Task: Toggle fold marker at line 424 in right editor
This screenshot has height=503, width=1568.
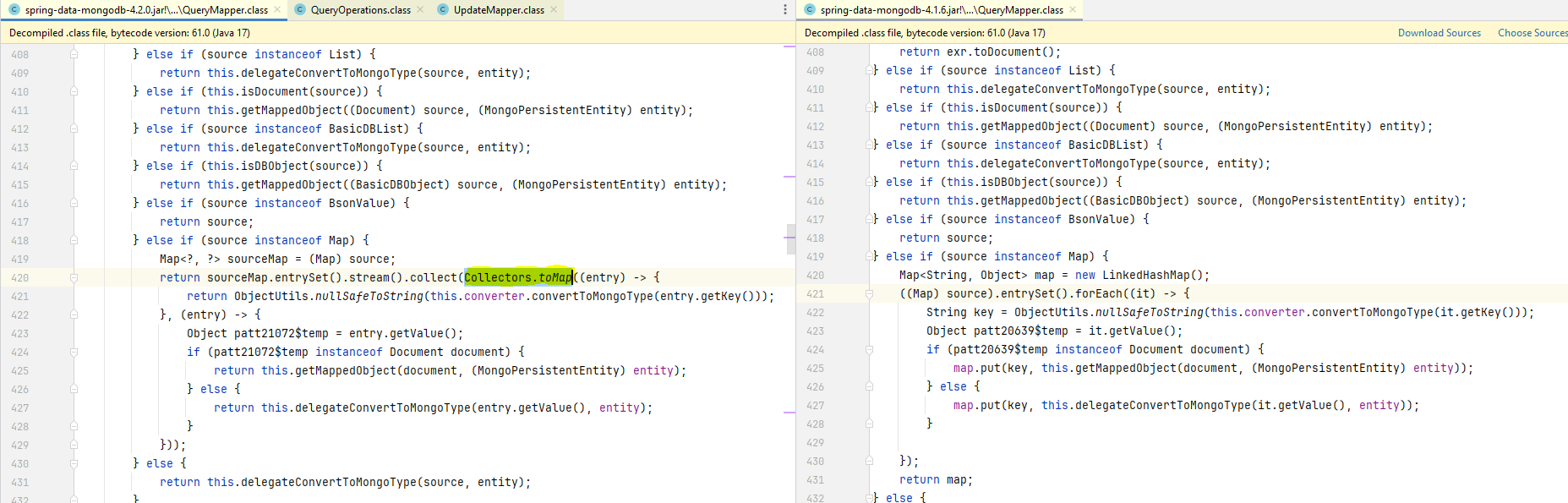Action: click(x=869, y=350)
